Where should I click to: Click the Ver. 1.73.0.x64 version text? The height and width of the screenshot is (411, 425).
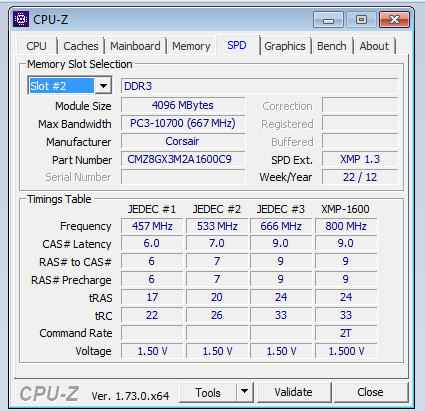(x=130, y=396)
